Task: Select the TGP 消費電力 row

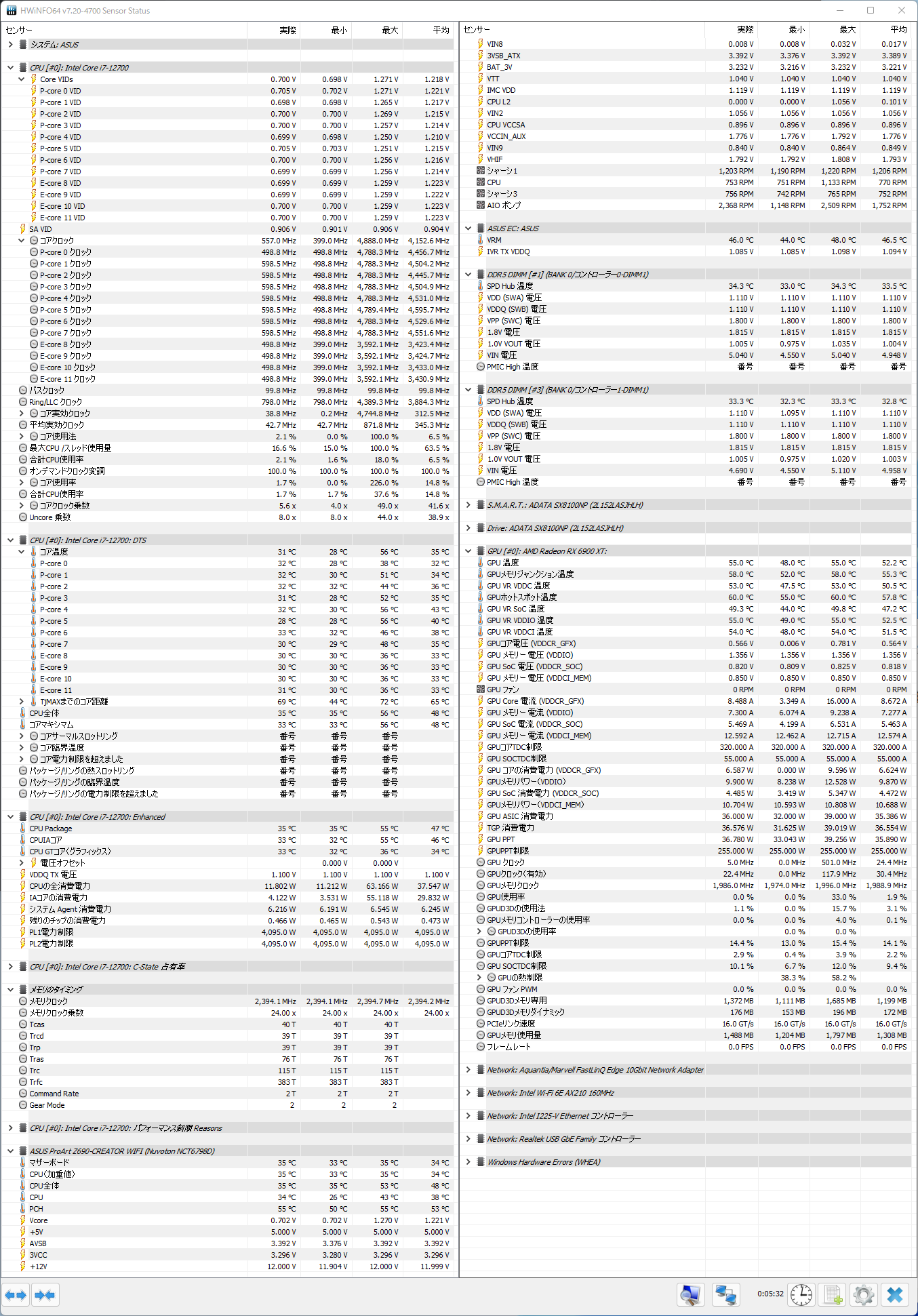Action: click(685, 828)
